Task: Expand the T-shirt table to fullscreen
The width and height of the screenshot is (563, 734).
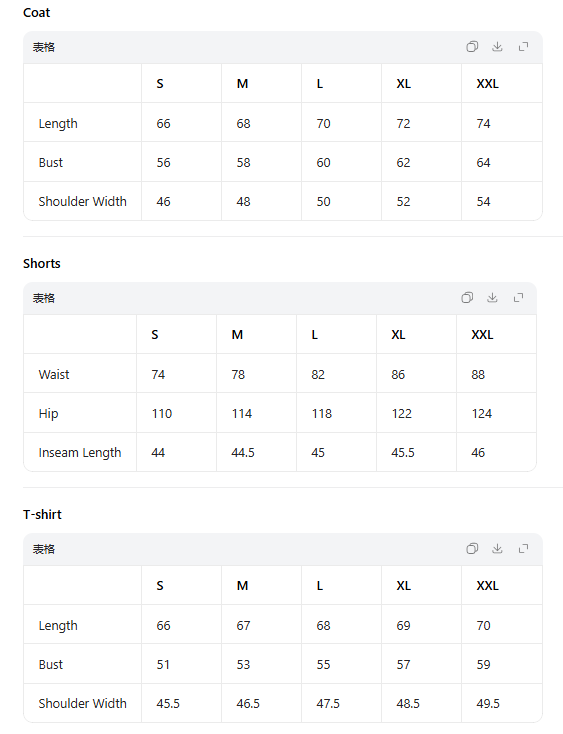Action: 523,549
